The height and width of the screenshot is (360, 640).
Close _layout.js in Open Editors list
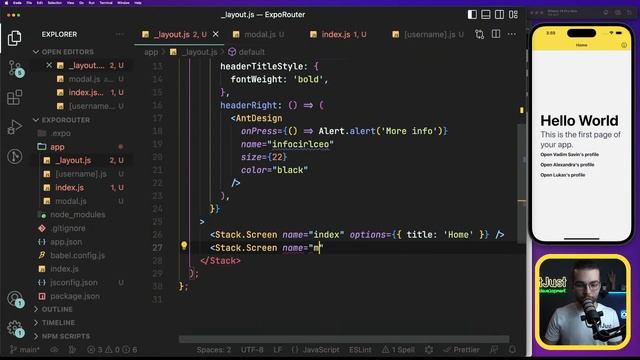tap(49, 65)
